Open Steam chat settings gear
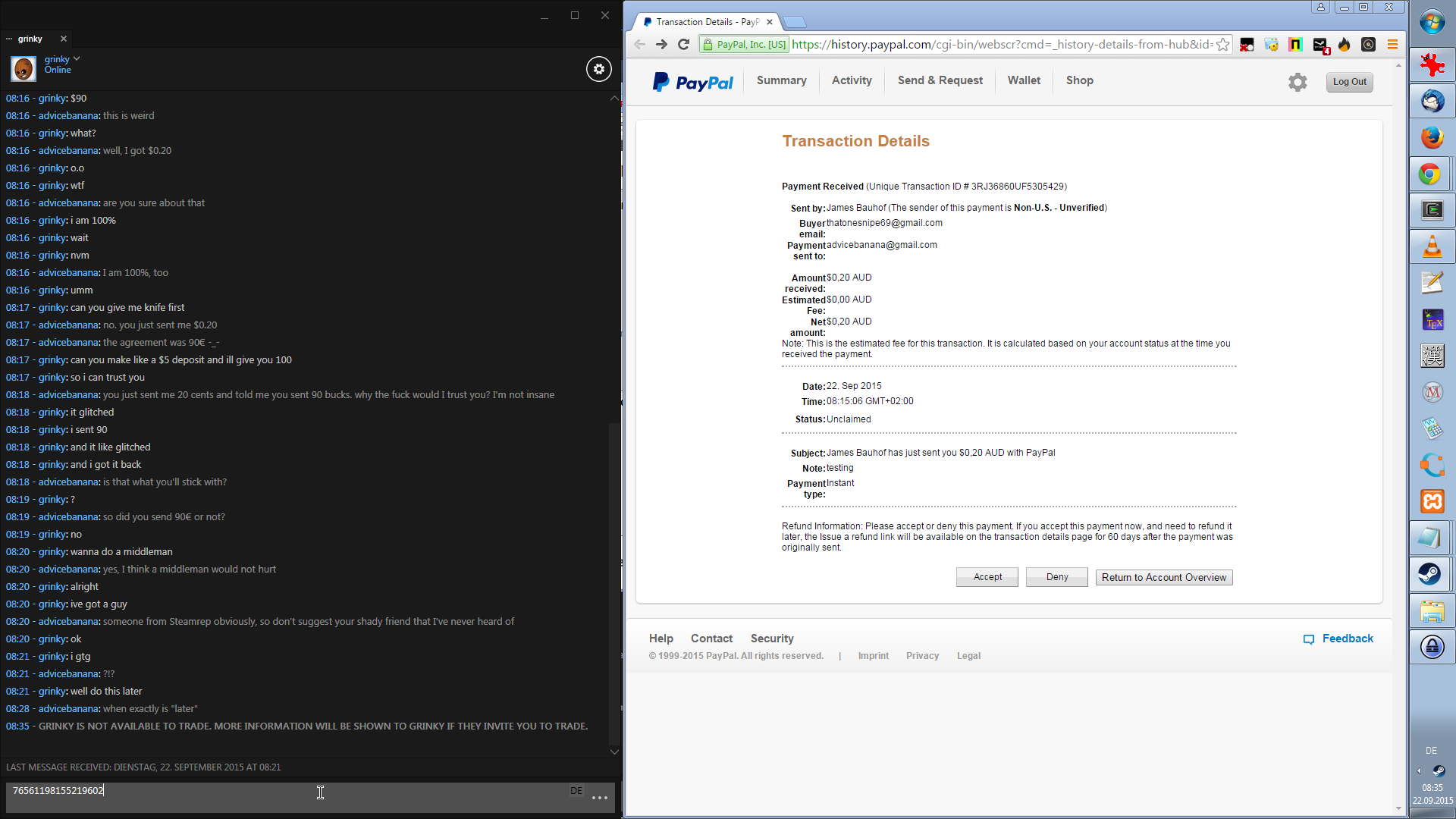1456x819 pixels. pyautogui.click(x=598, y=69)
